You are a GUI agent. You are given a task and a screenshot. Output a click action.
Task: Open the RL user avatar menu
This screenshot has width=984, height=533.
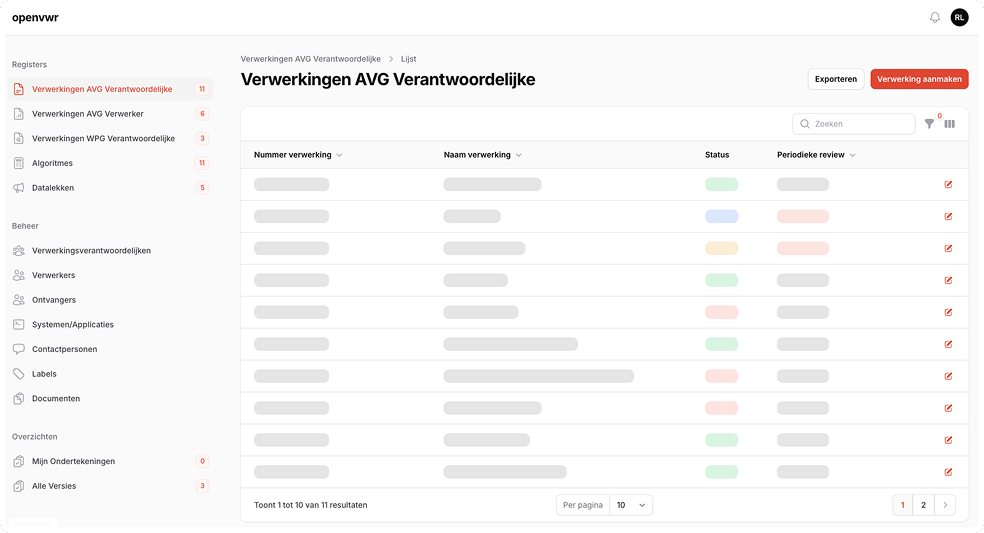pos(959,17)
